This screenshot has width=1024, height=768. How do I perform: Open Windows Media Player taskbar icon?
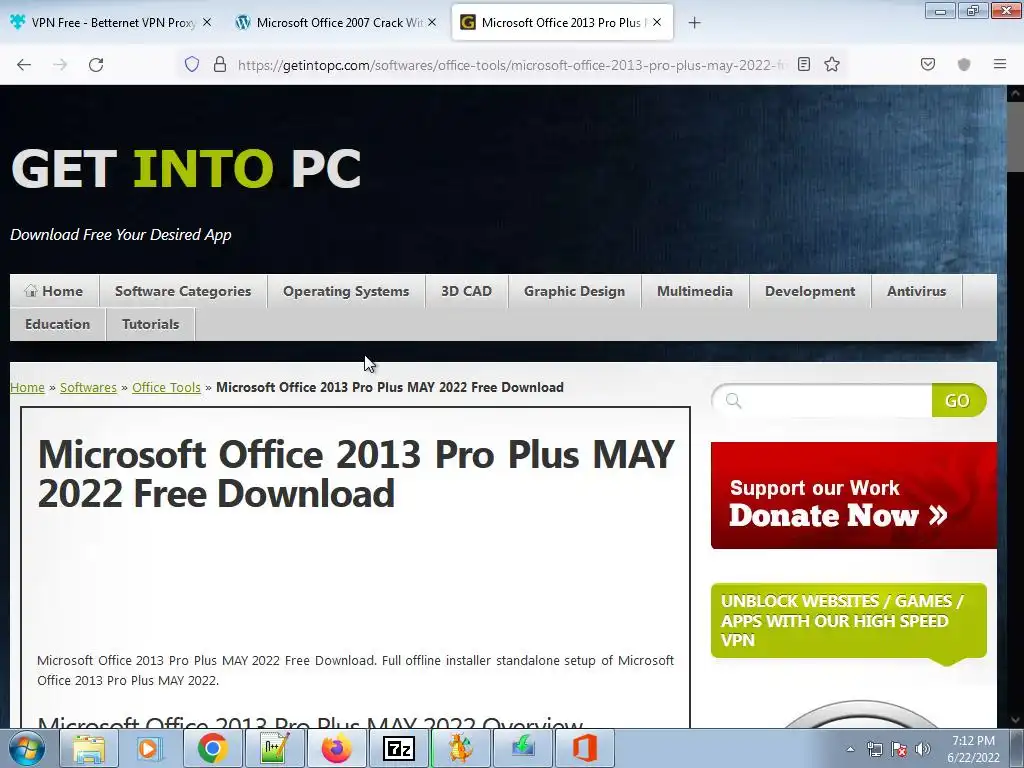[150, 748]
